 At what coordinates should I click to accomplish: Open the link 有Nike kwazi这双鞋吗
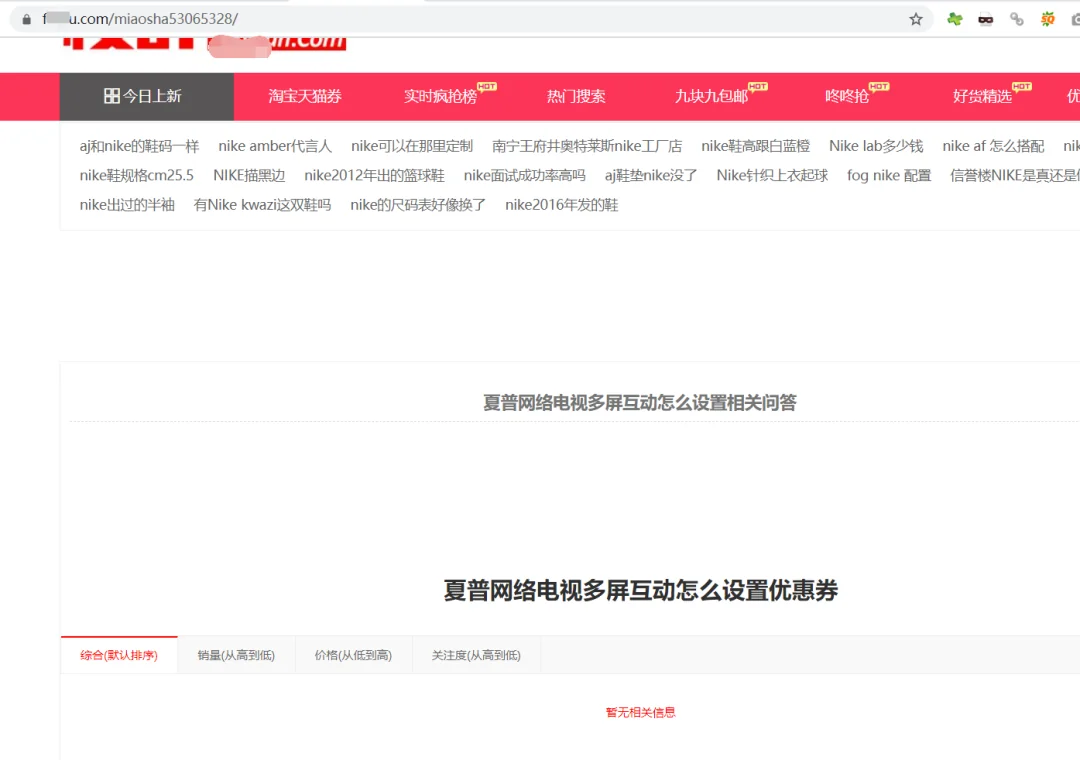coord(262,205)
